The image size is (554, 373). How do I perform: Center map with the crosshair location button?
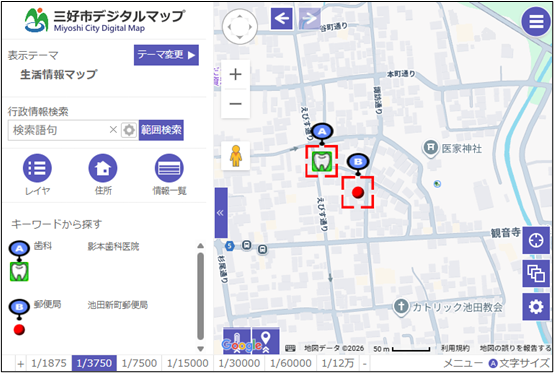[536, 240]
